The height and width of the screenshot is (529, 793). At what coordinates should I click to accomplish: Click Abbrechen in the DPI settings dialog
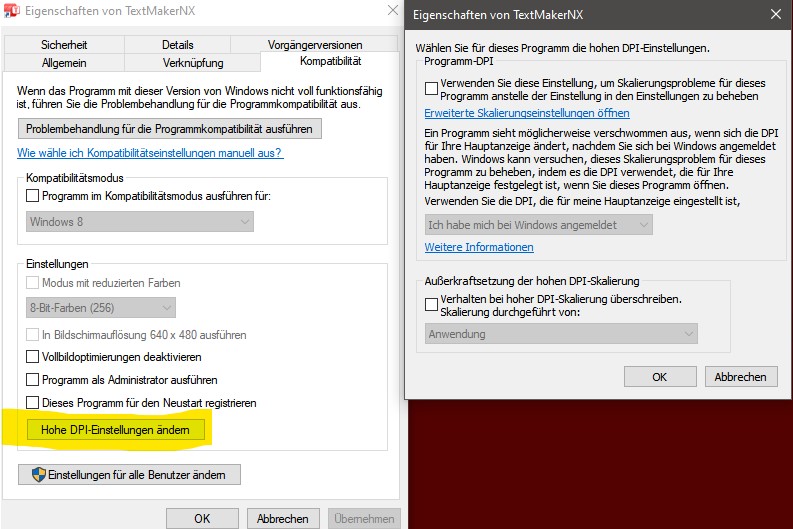741,377
